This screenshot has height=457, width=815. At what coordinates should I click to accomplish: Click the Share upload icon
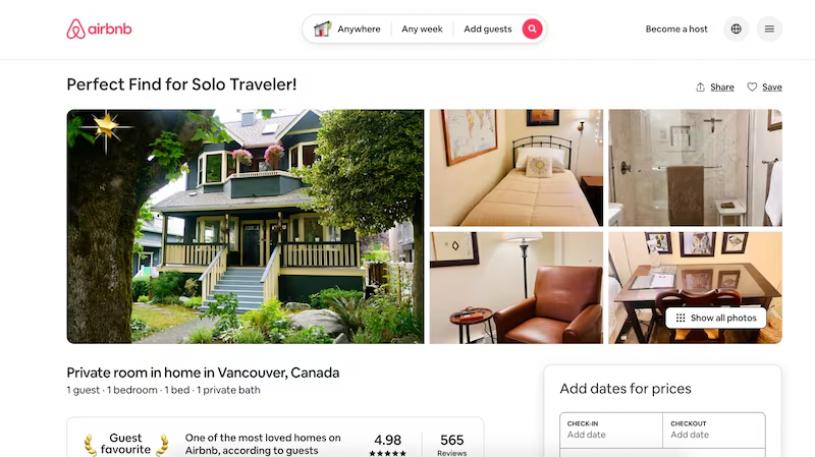[x=700, y=87]
